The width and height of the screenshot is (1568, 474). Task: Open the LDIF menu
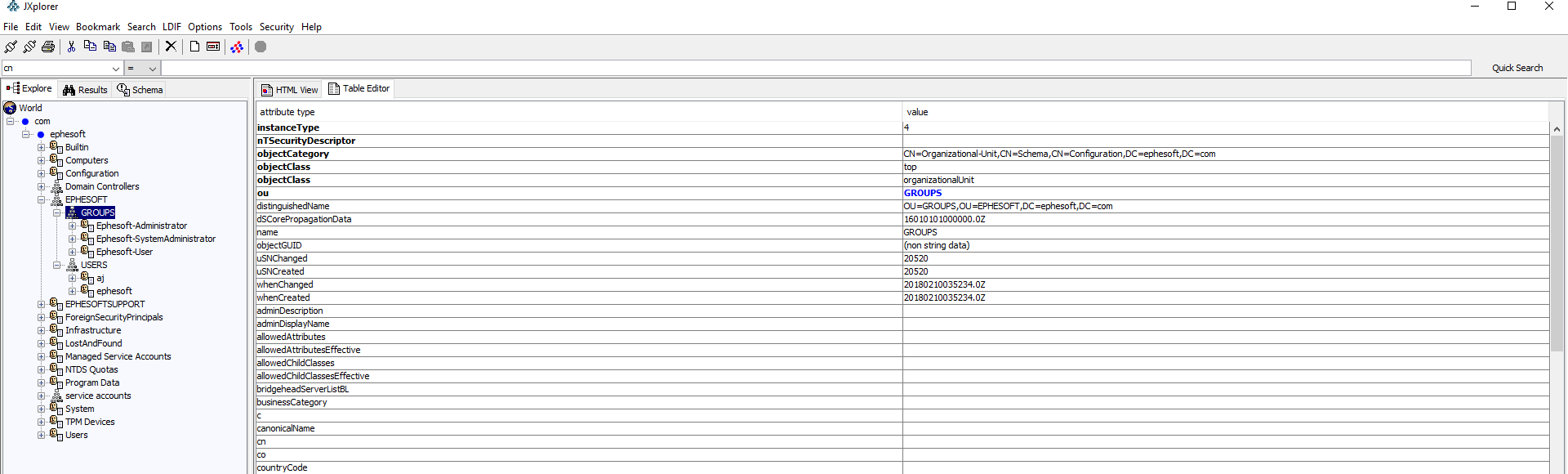pos(171,27)
